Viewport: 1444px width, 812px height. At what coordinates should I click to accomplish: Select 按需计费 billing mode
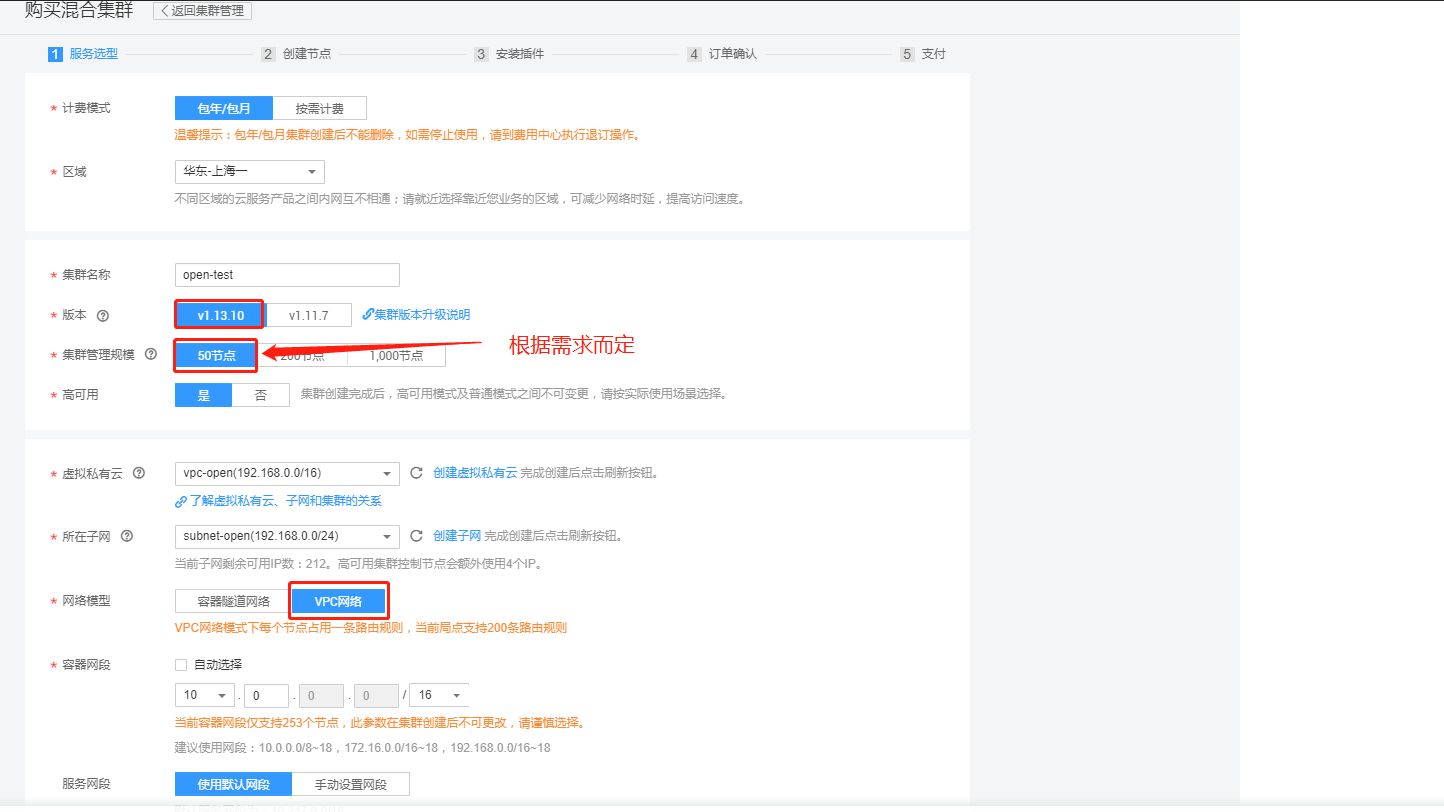(x=320, y=108)
